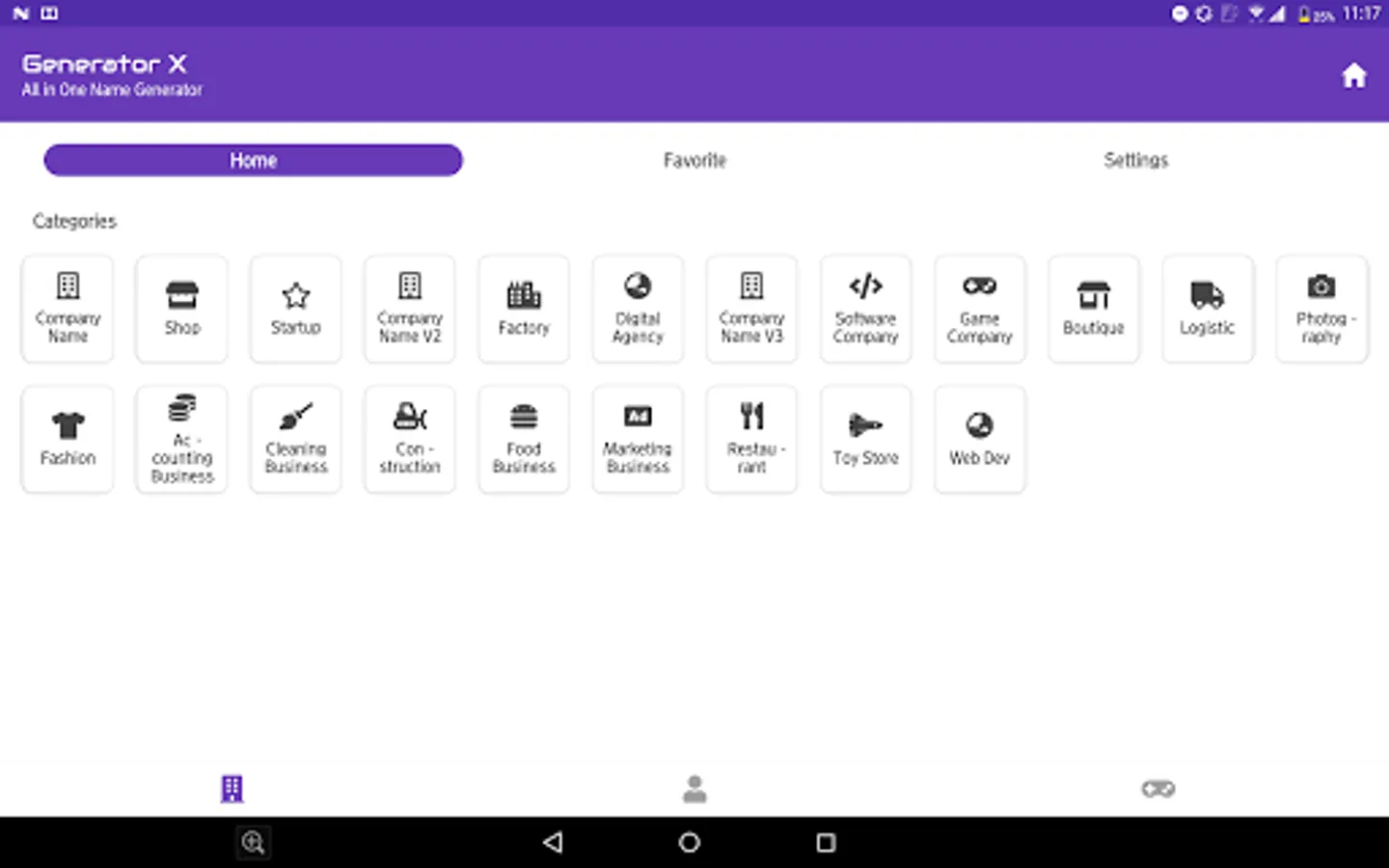Open the Company Name V2 category
1389x868 pixels.
click(409, 309)
